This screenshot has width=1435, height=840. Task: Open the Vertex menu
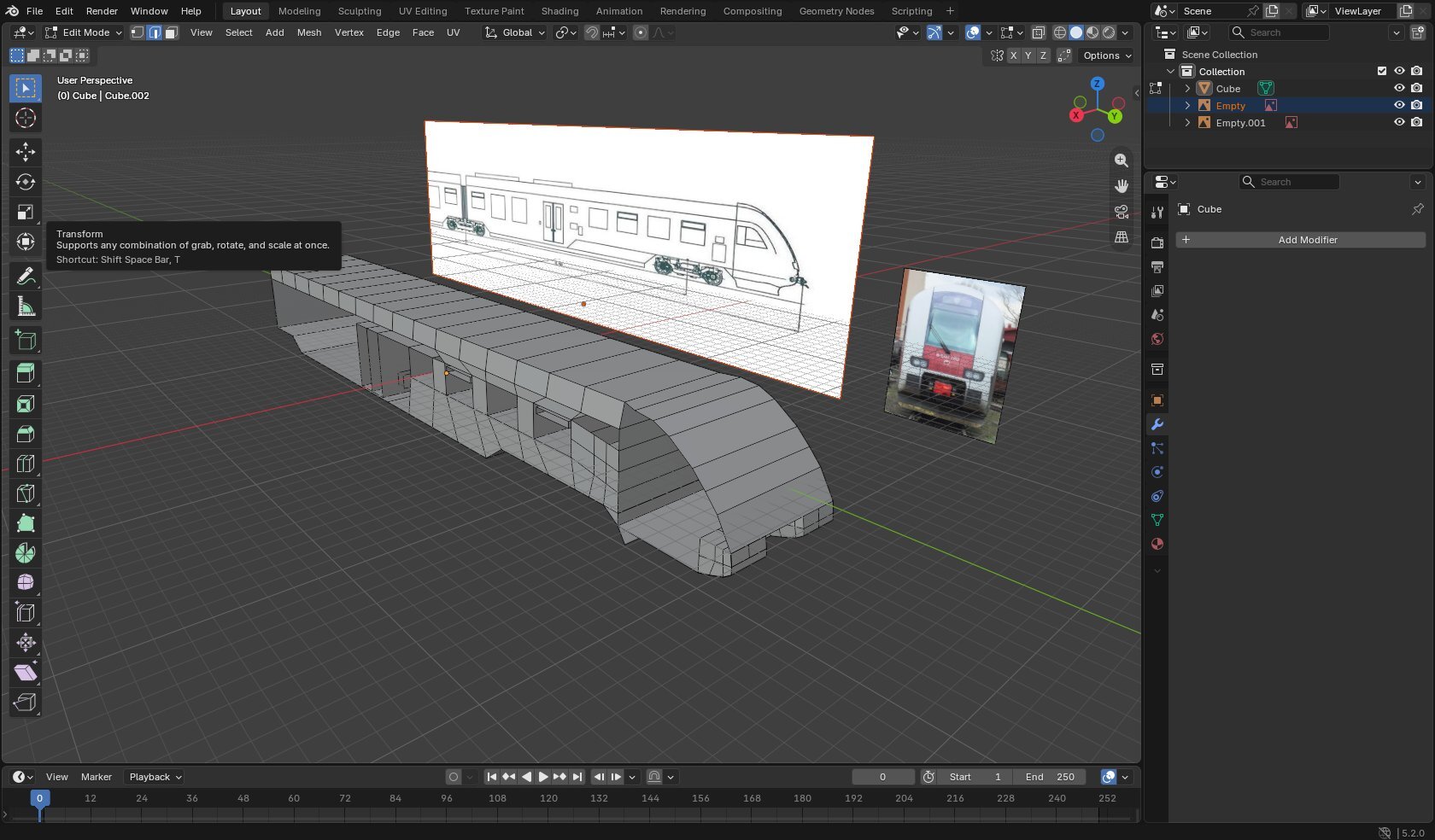coord(348,32)
